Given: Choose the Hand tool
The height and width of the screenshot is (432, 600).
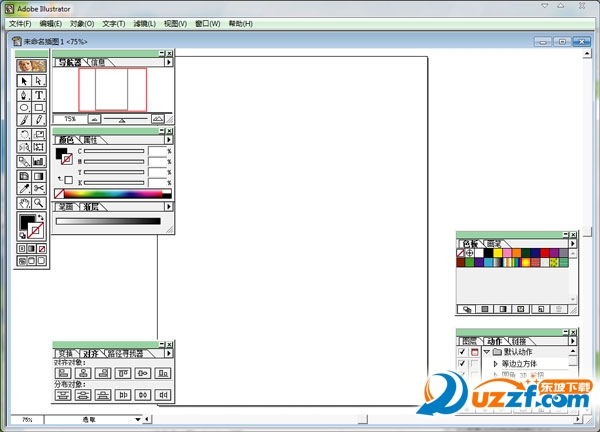Looking at the screenshot, I should click(24, 202).
